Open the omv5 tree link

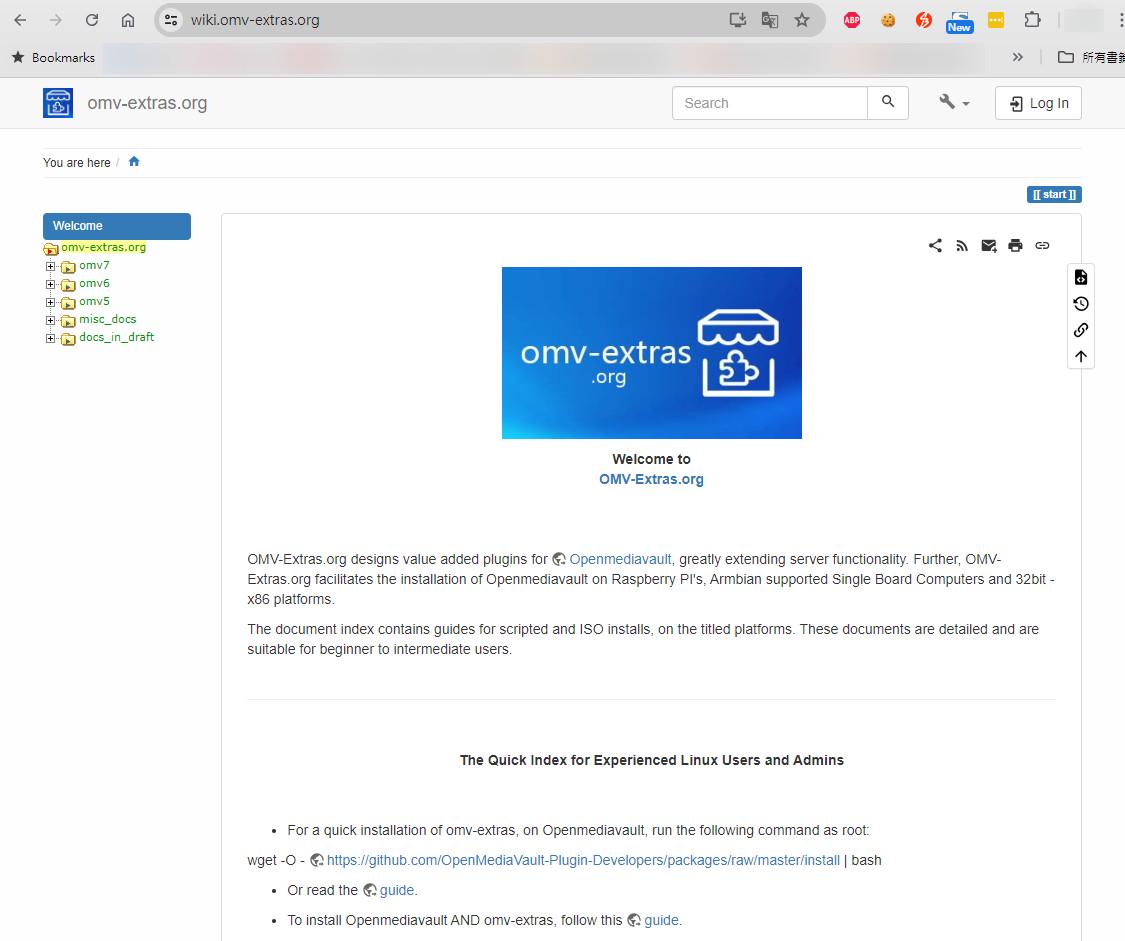94,301
